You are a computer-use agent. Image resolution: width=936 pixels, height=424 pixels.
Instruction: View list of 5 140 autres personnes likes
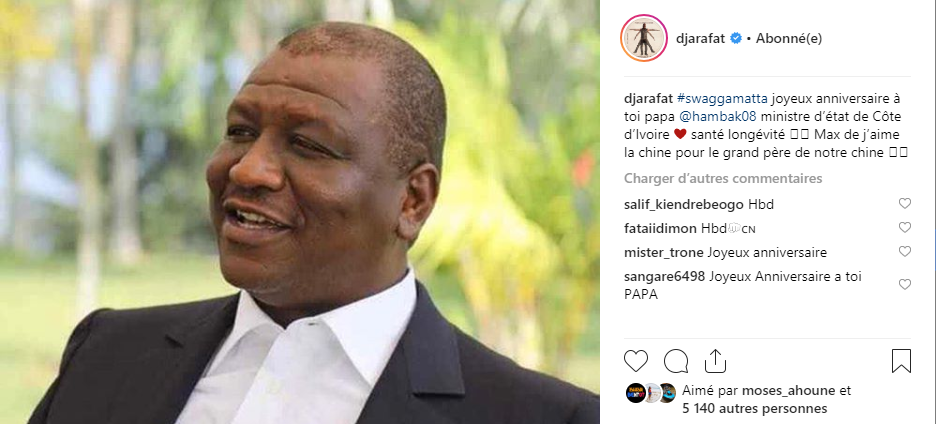coord(755,408)
